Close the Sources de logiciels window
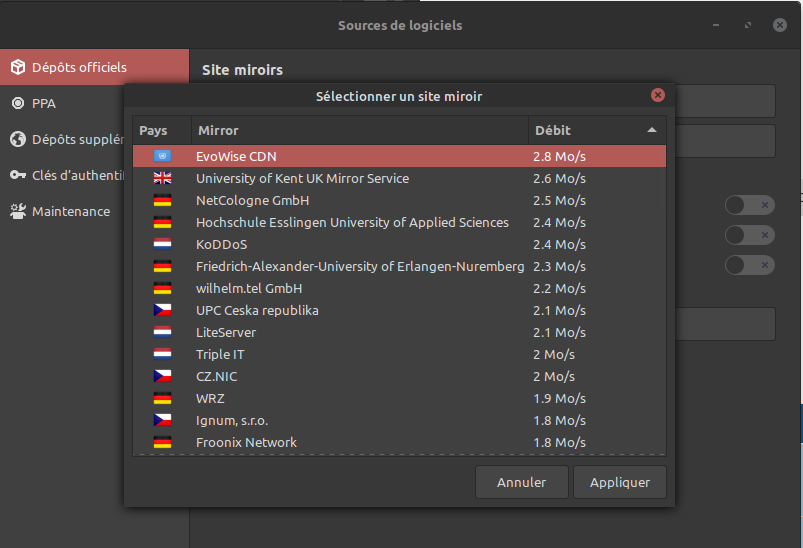This screenshot has height=548, width=803. click(779, 25)
